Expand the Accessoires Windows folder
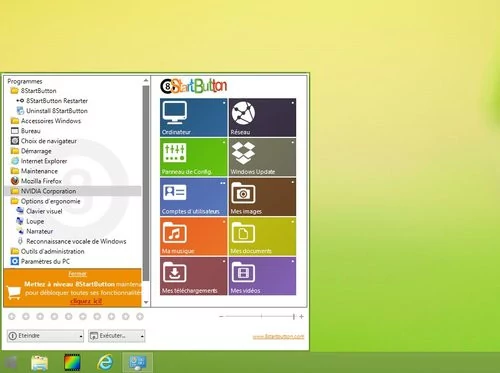The image size is (500, 373). [x=46, y=121]
